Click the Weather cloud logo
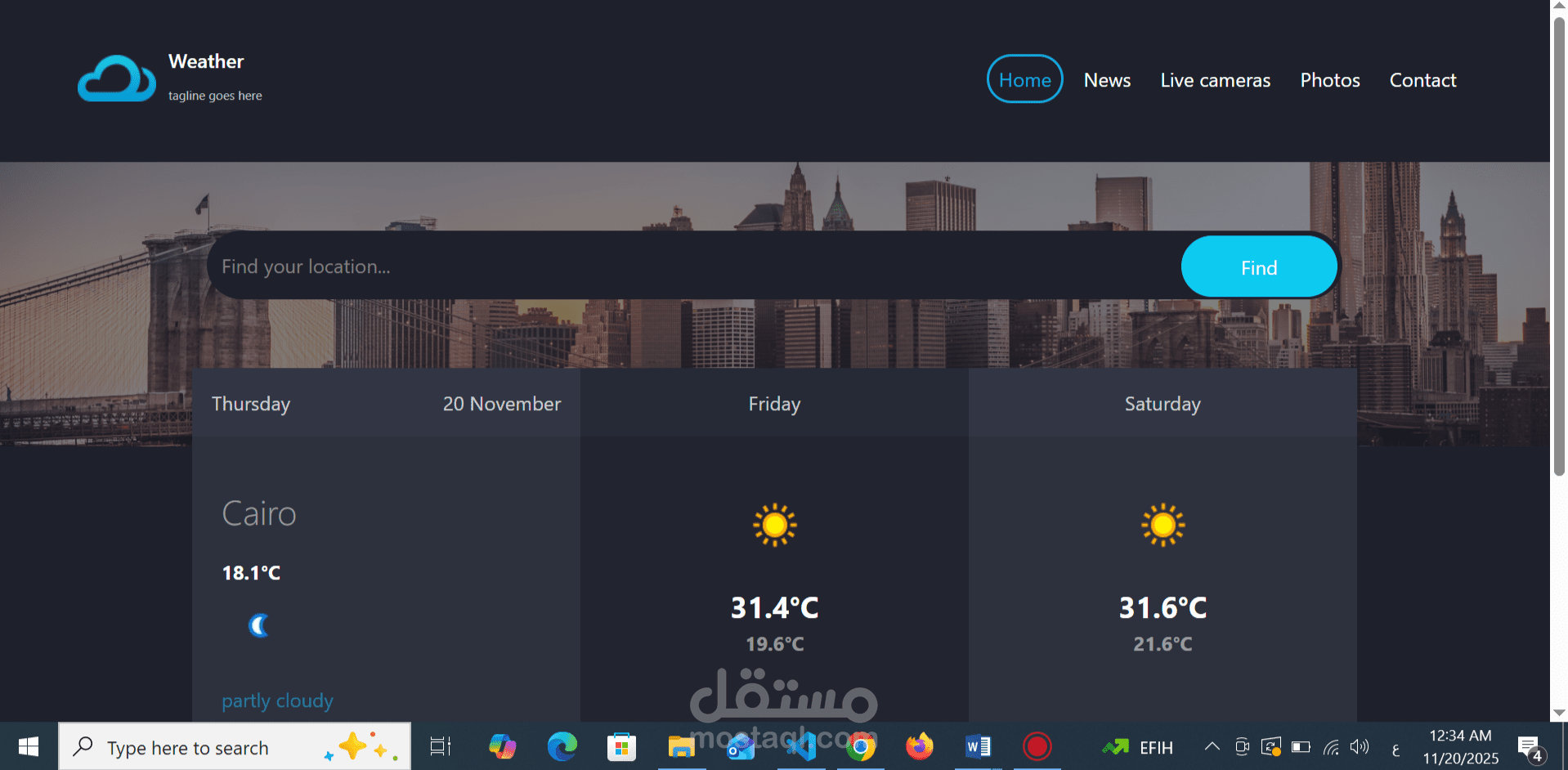The height and width of the screenshot is (770, 1568). point(117,78)
